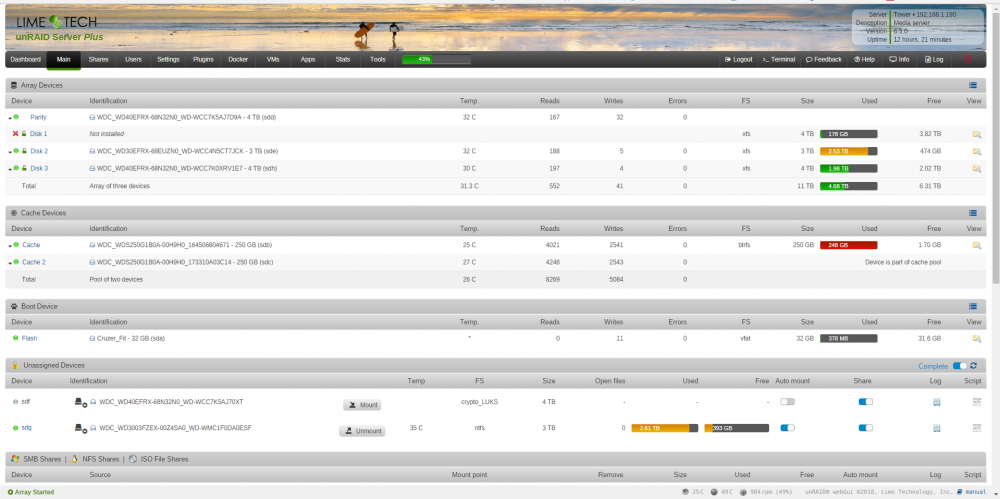This screenshot has height=499, width=1000.
Task: Click Logout in the top bar
Action: (739, 59)
